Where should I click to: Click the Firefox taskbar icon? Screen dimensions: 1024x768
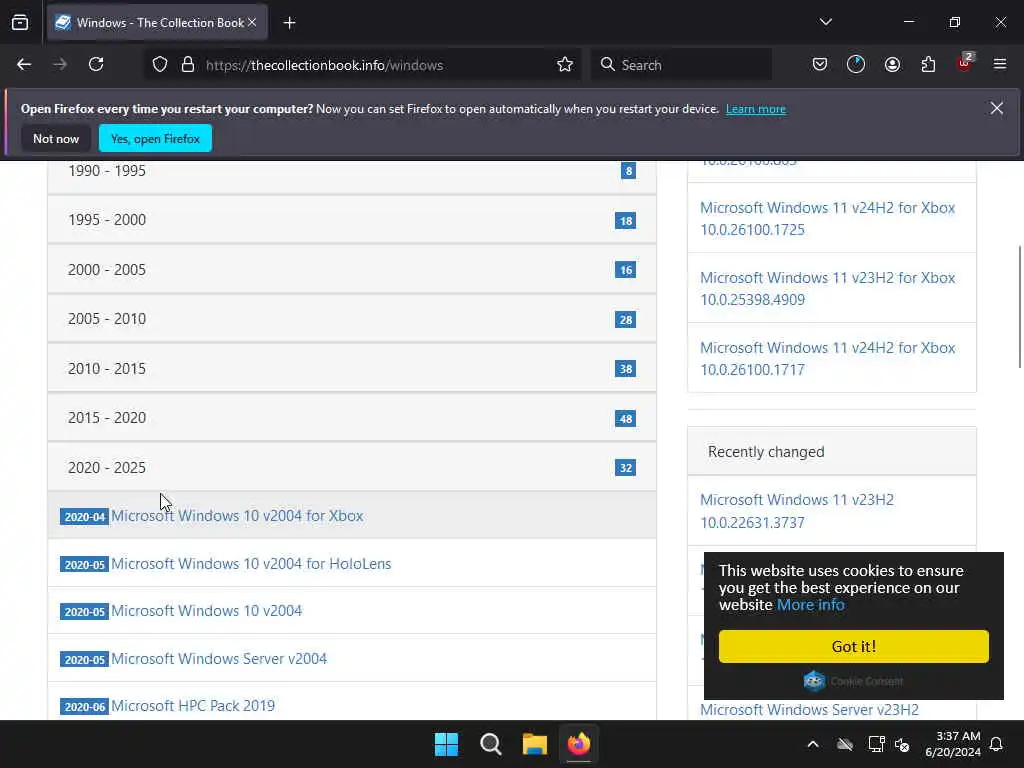pyautogui.click(x=579, y=744)
